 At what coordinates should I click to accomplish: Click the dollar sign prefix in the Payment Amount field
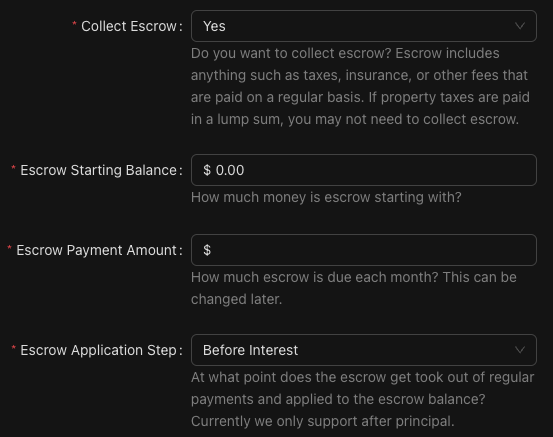[x=207, y=250]
